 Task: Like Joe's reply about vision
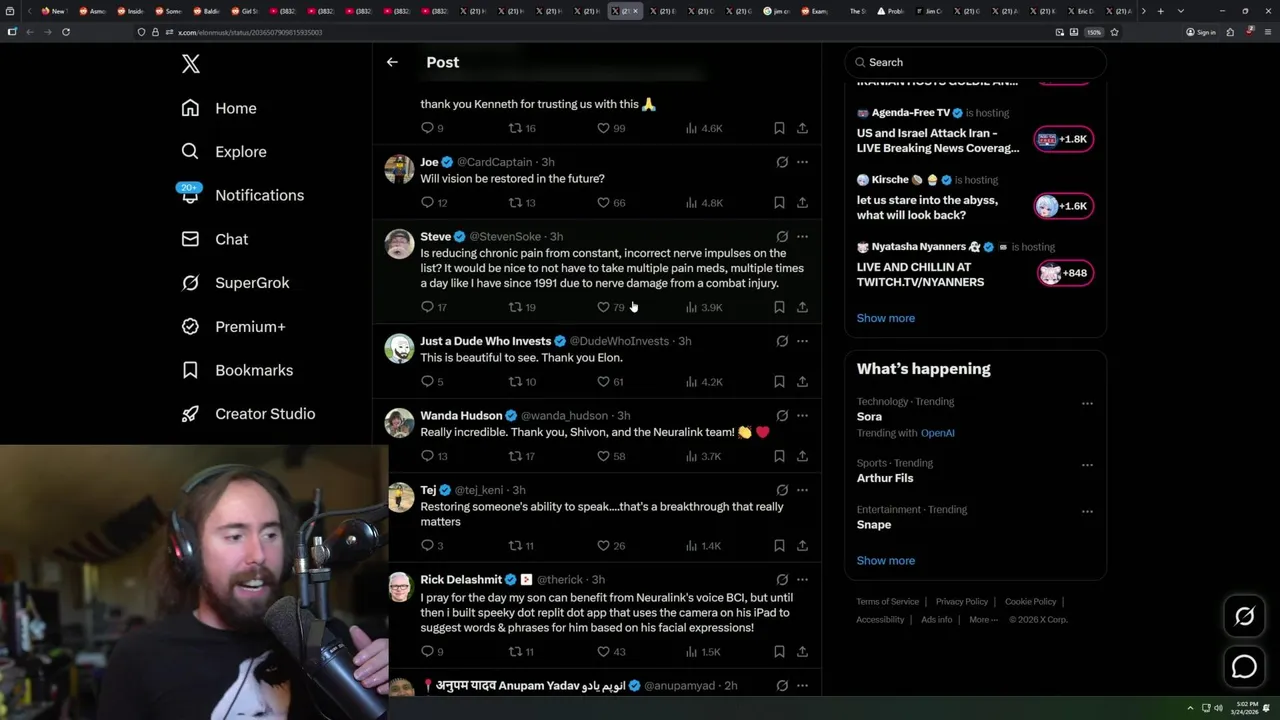[612, 203]
